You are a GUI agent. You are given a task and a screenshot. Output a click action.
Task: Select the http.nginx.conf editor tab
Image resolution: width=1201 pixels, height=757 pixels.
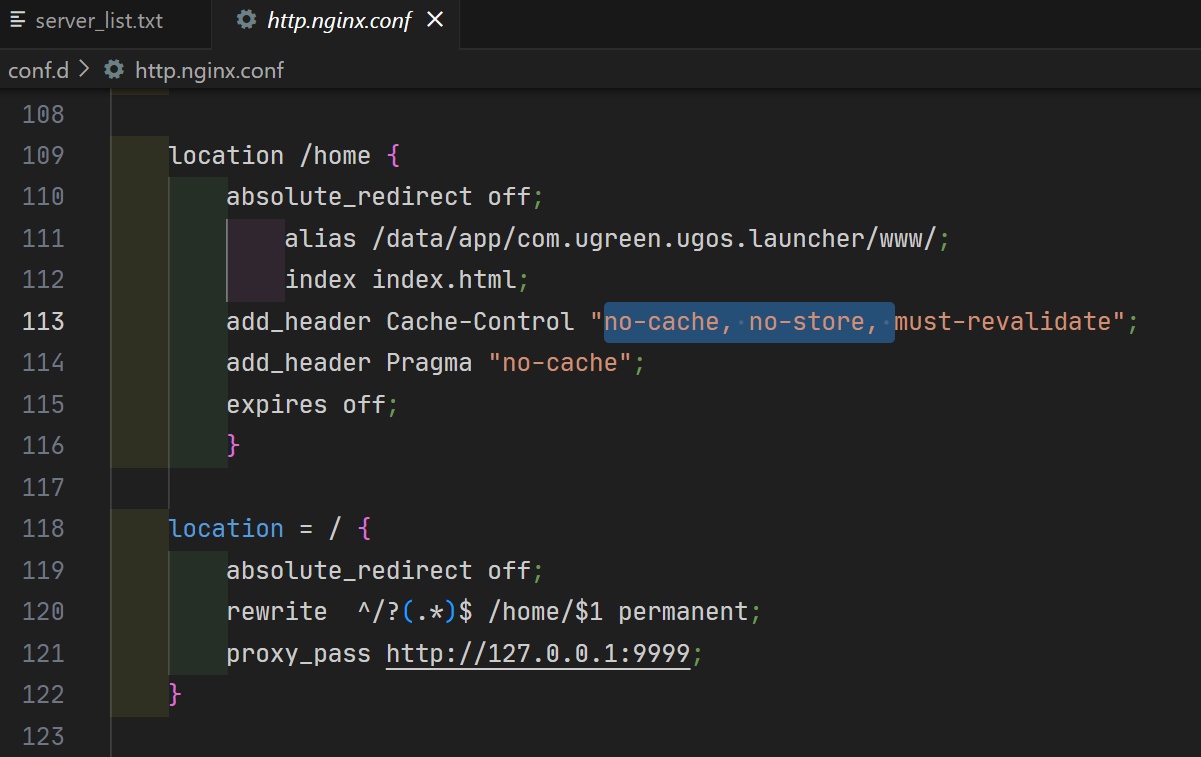[338, 21]
